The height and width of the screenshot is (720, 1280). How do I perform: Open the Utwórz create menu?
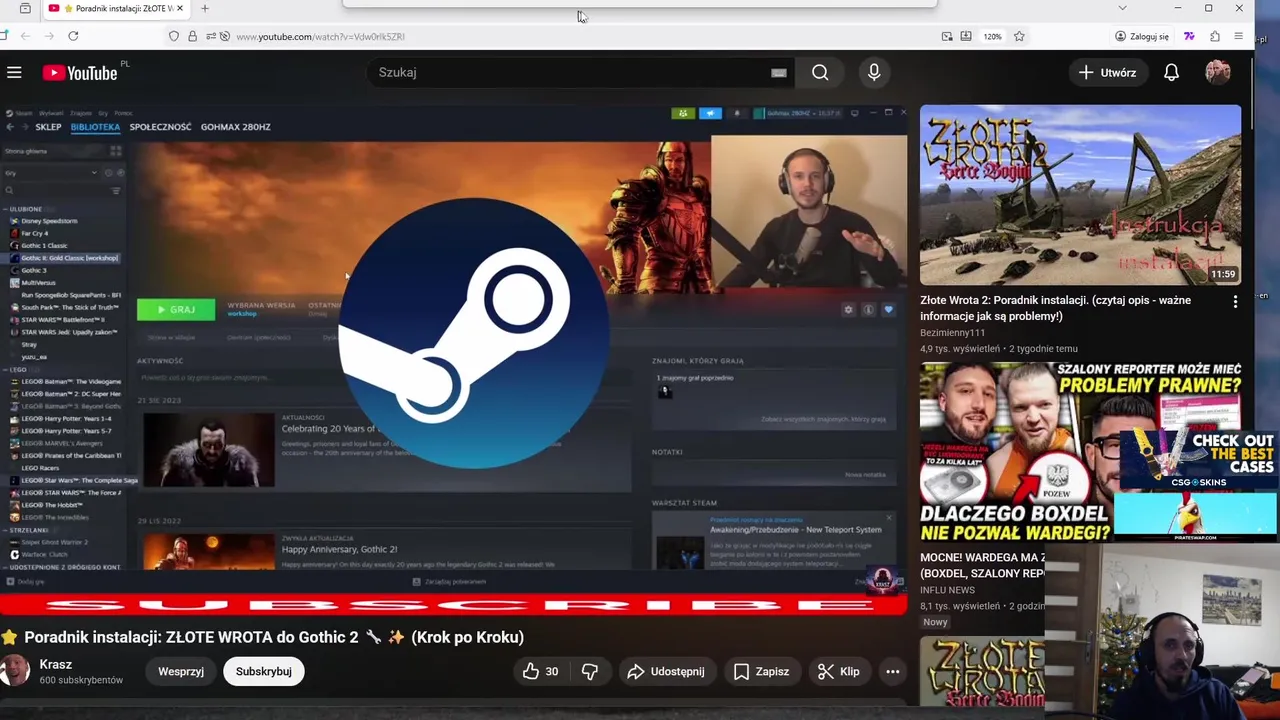pyautogui.click(x=1107, y=72)
